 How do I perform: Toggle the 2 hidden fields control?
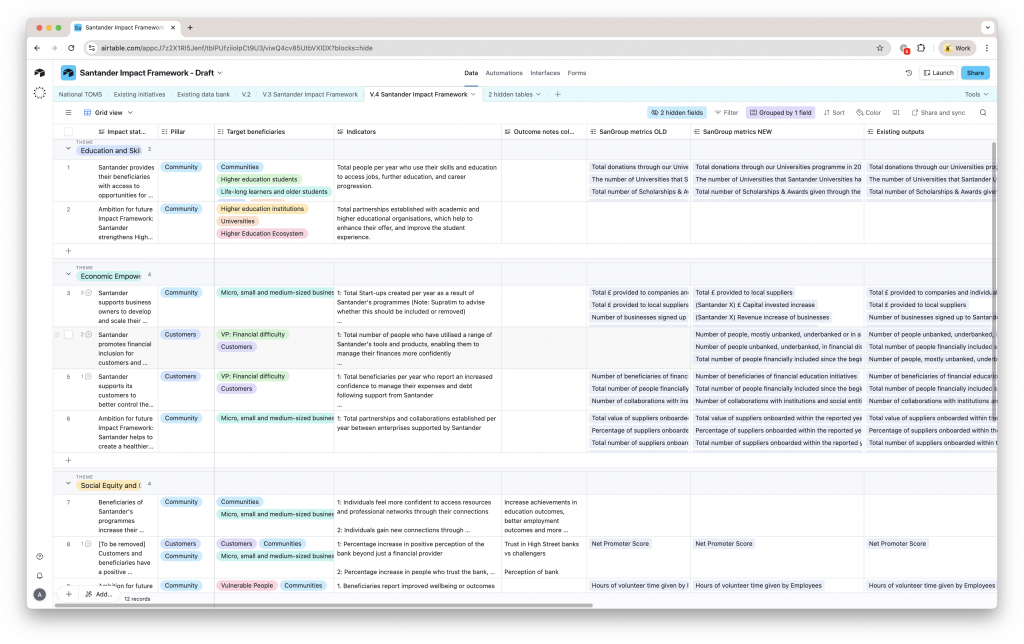[x=677, y=113]
